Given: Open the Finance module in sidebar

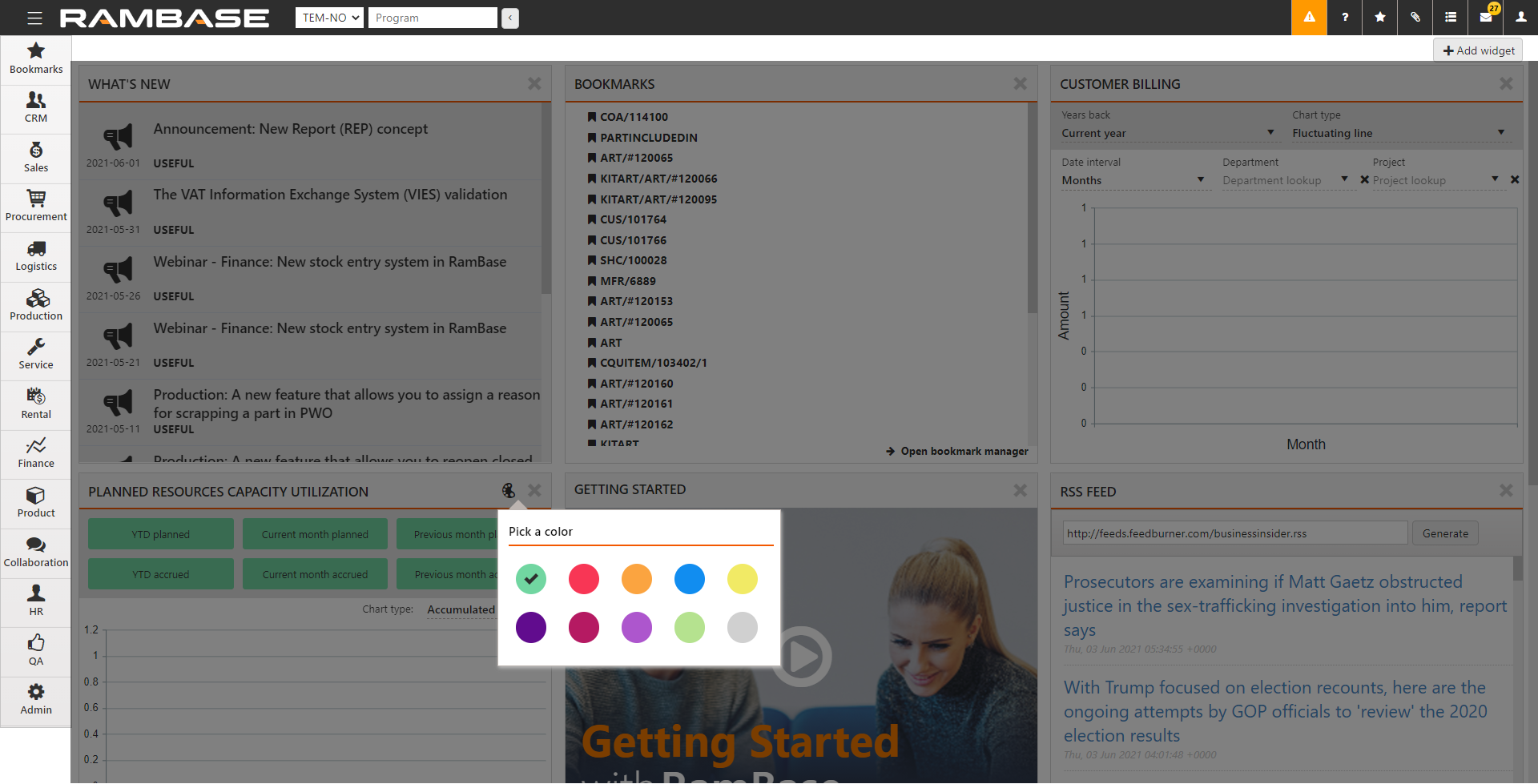Looking at the screenshot, I should 36,452.
